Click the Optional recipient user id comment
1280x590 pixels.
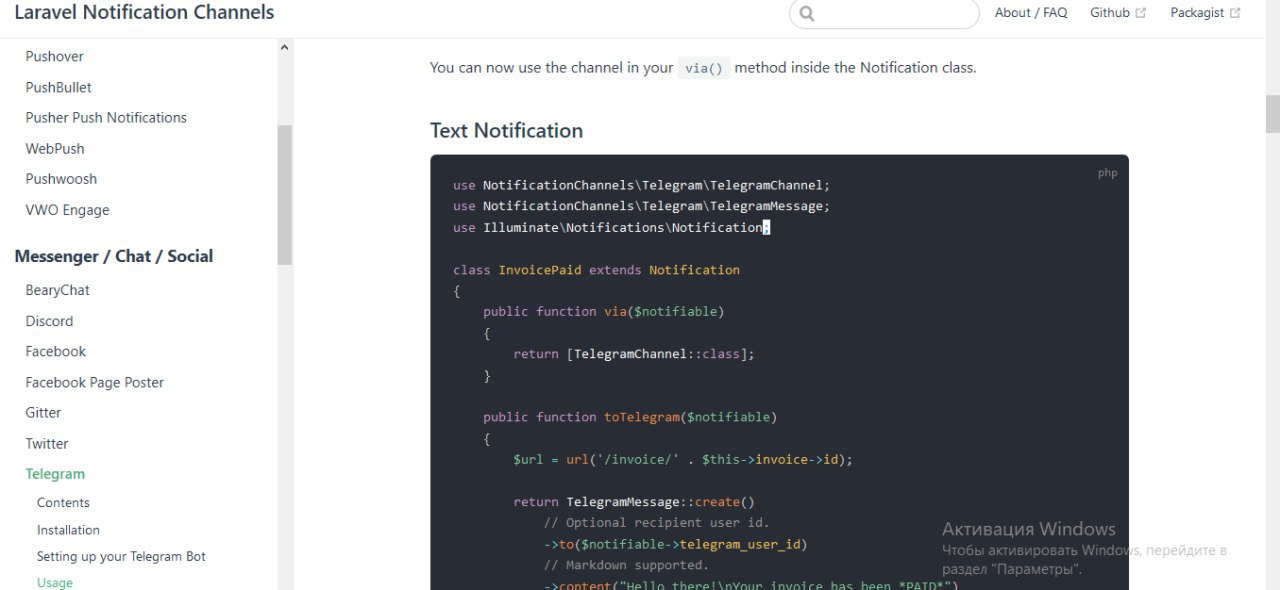(657, 523)
